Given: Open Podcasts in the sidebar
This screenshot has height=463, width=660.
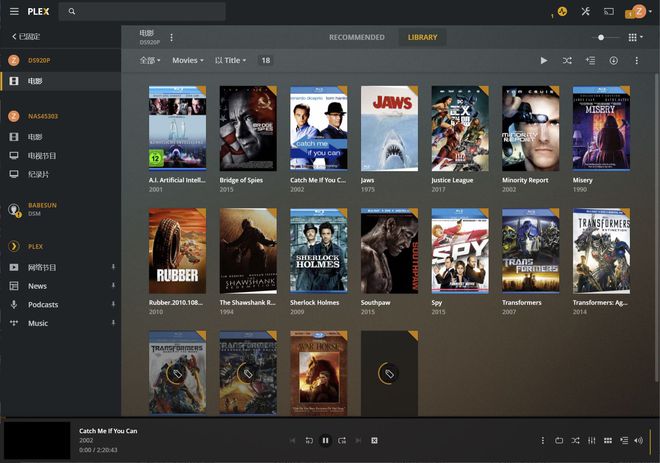Looking at the screenshot, I should coord(43,304).
